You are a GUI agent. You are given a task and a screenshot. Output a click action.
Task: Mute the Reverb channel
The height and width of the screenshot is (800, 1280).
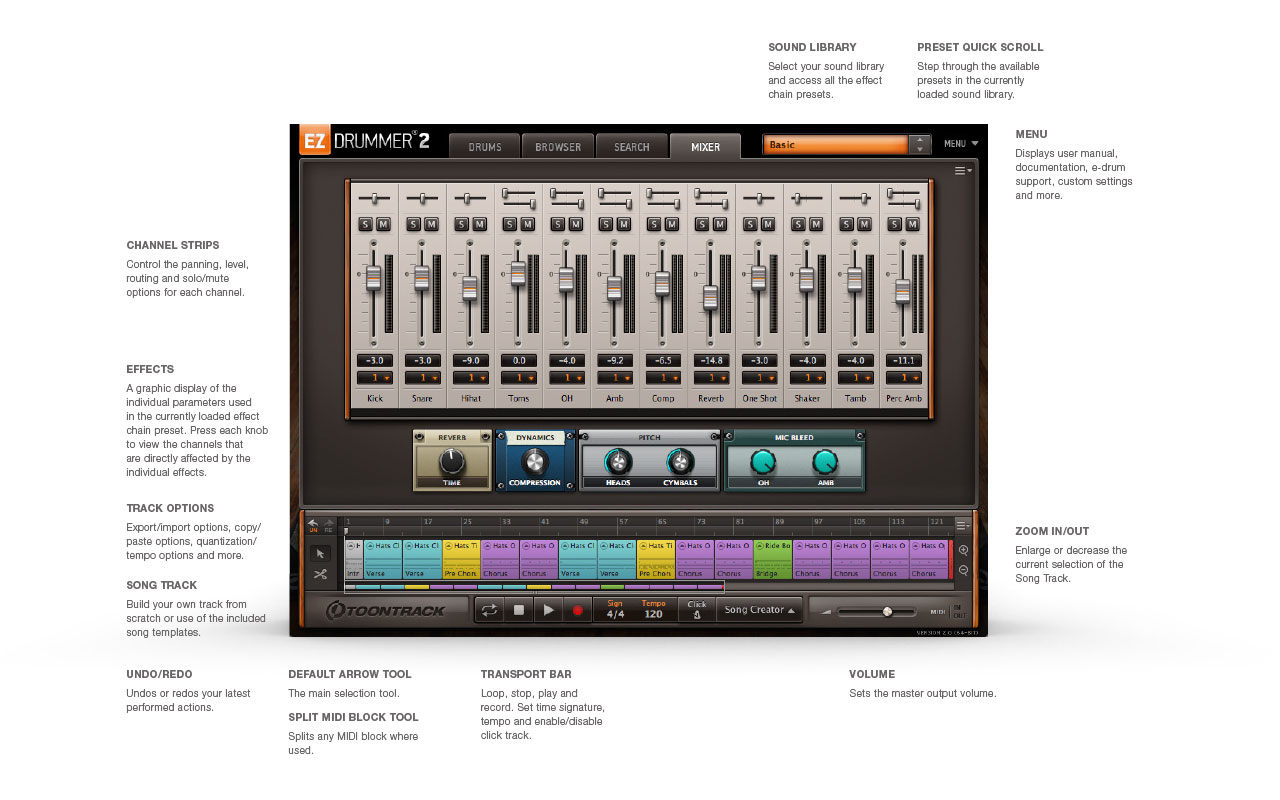(719, 224)
